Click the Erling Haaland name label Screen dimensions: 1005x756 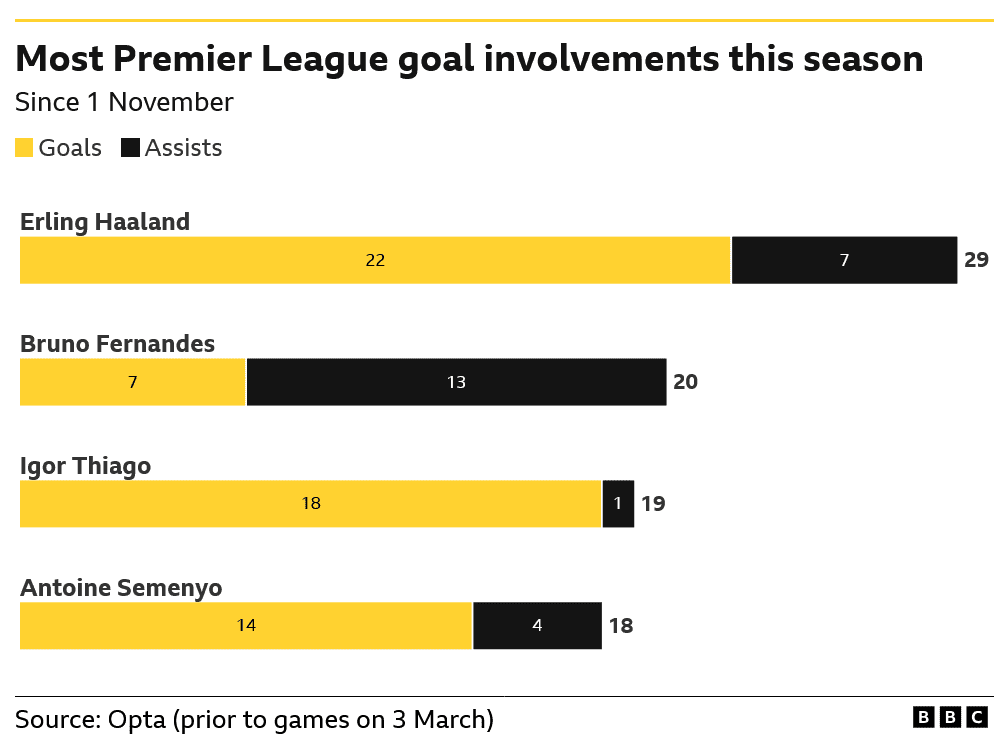(105, 222)
